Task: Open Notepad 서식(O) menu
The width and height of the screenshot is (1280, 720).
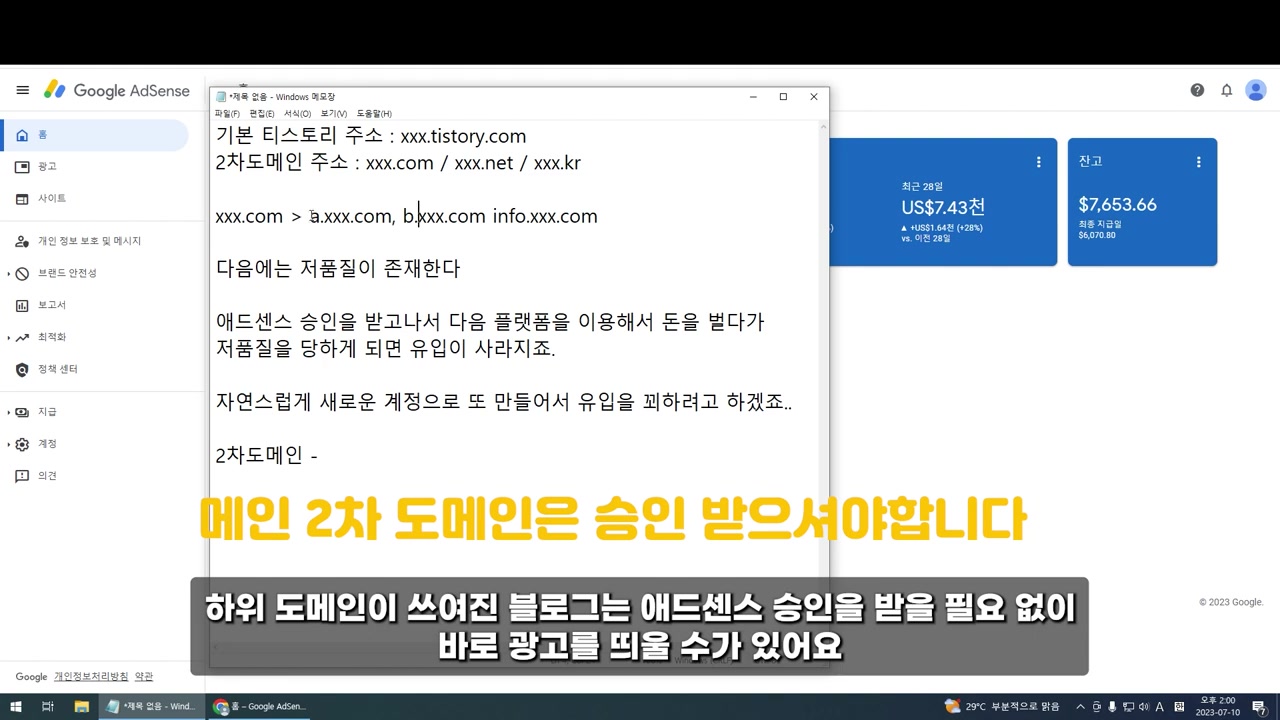Action: click(297, 114)
